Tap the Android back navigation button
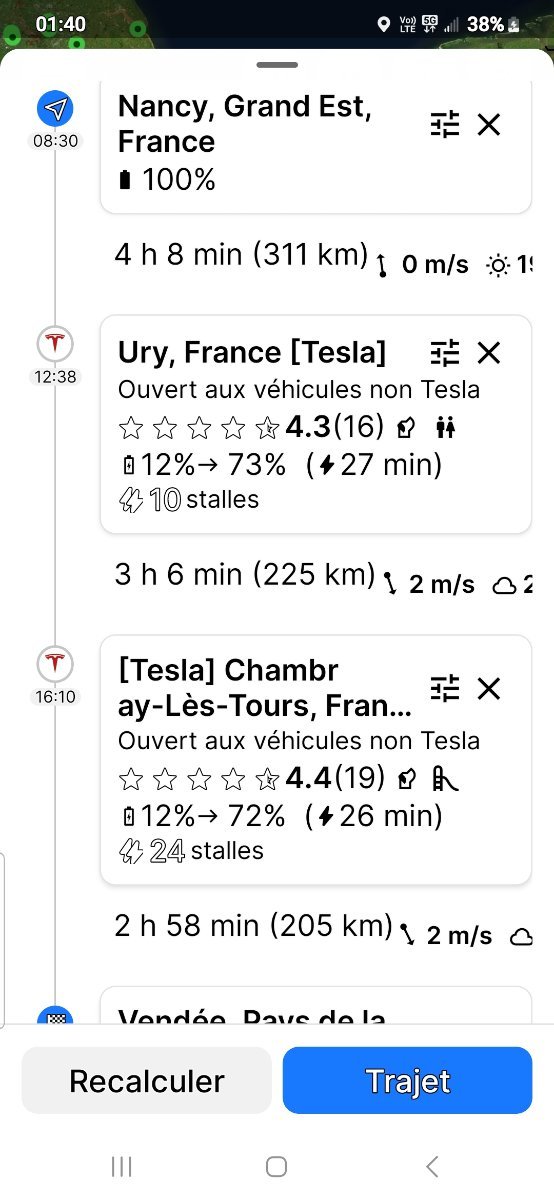Screen dimensions: 554x1200 pyautogui.click(x=432, y=1166)
